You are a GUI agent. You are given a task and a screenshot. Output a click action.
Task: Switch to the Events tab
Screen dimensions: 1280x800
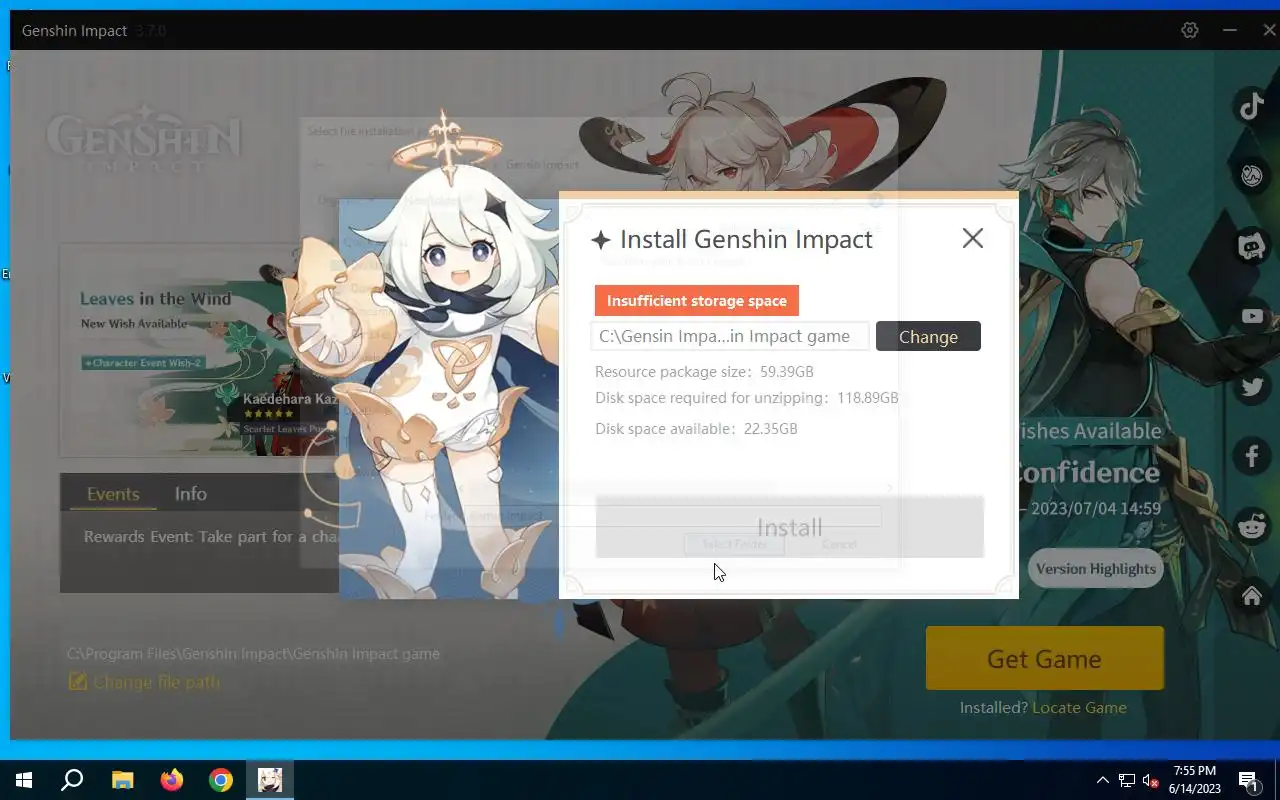113,493
